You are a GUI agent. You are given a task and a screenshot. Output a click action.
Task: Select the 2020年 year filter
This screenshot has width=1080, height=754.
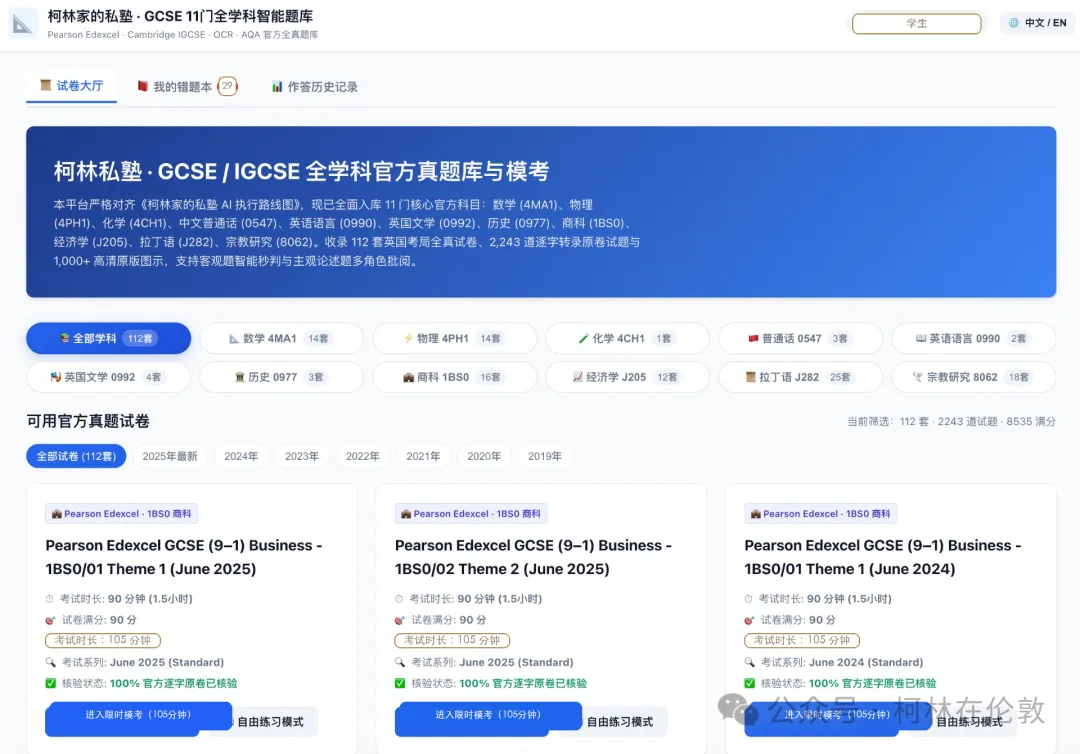click(x=484, y=456)
